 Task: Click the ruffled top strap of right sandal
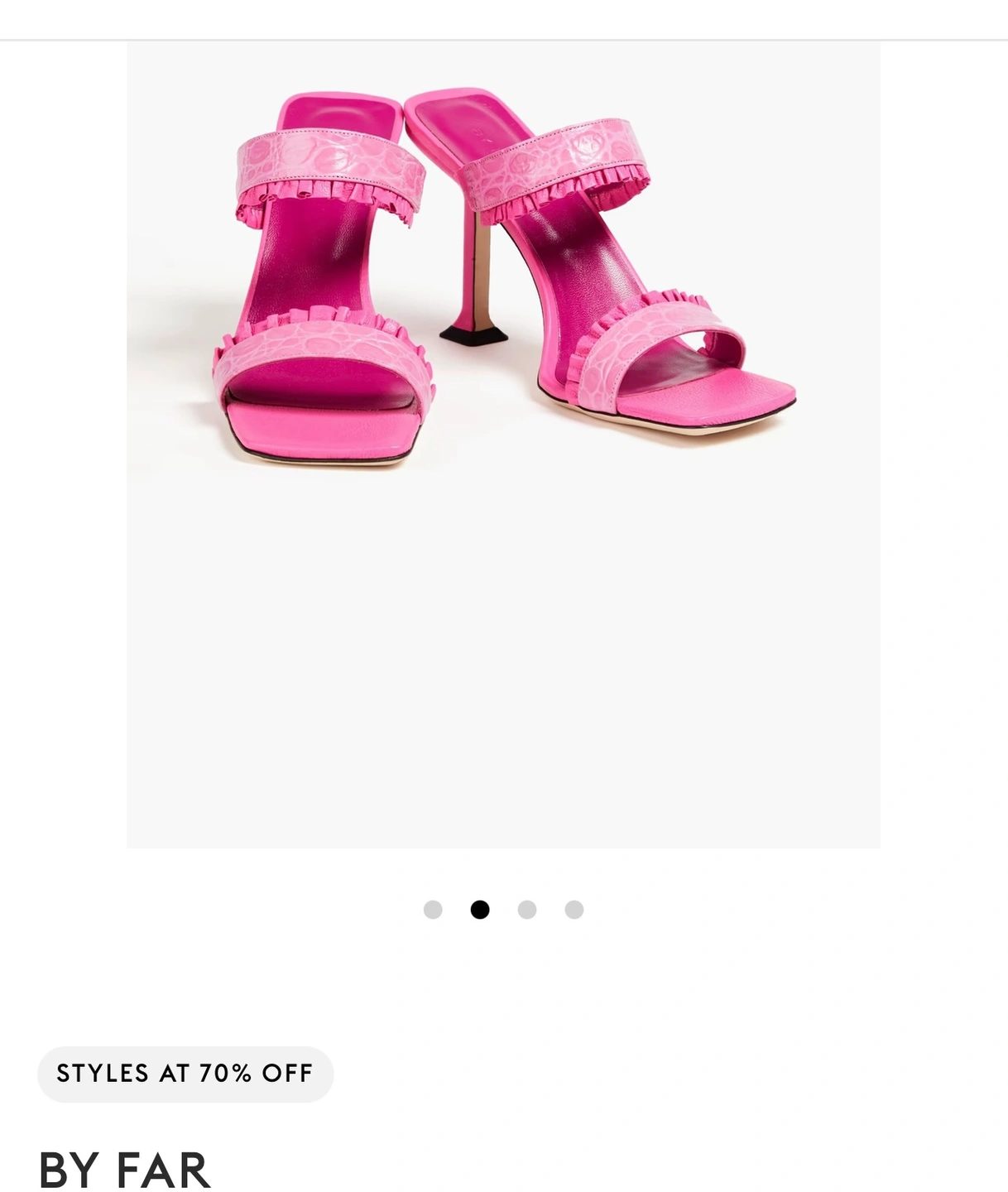point(553,170)
